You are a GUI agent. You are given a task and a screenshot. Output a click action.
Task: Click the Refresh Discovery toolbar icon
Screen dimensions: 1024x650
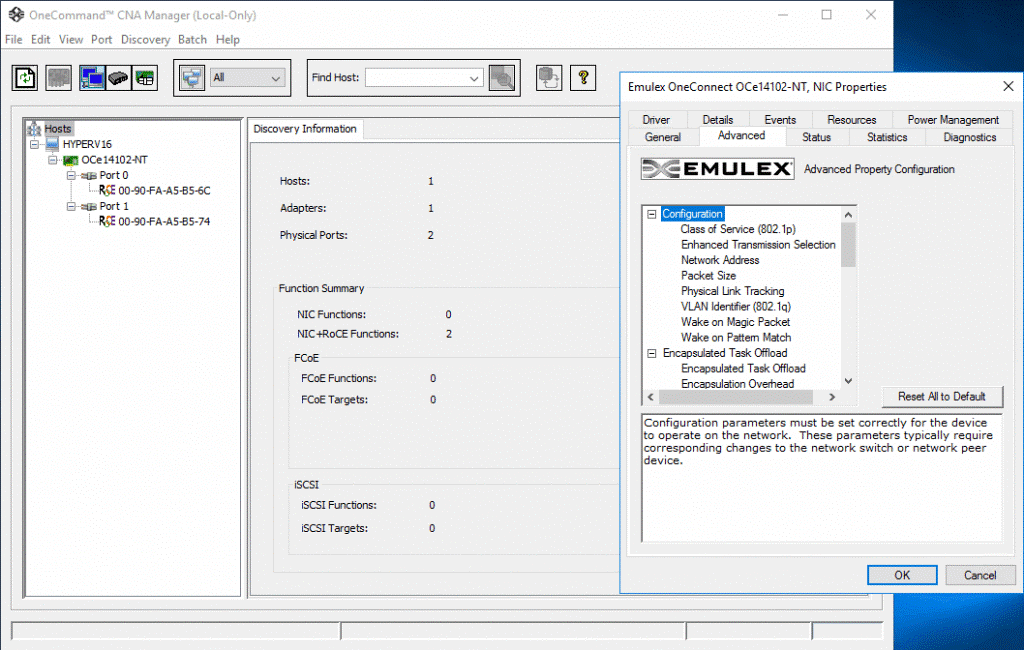click(25, 78)
